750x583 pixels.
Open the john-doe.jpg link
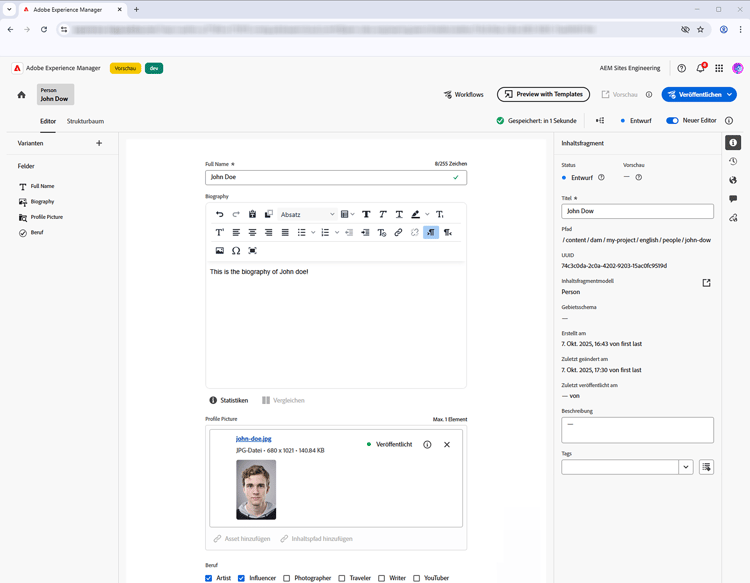tap(254, 439)
